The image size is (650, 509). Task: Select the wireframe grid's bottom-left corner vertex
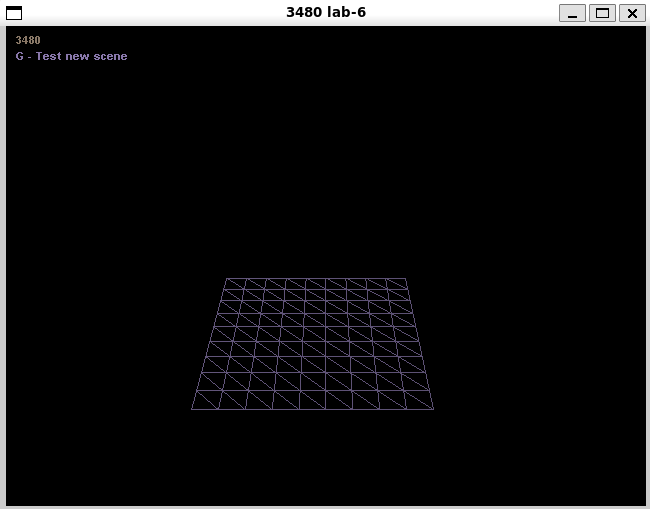[x=192, y=409]
